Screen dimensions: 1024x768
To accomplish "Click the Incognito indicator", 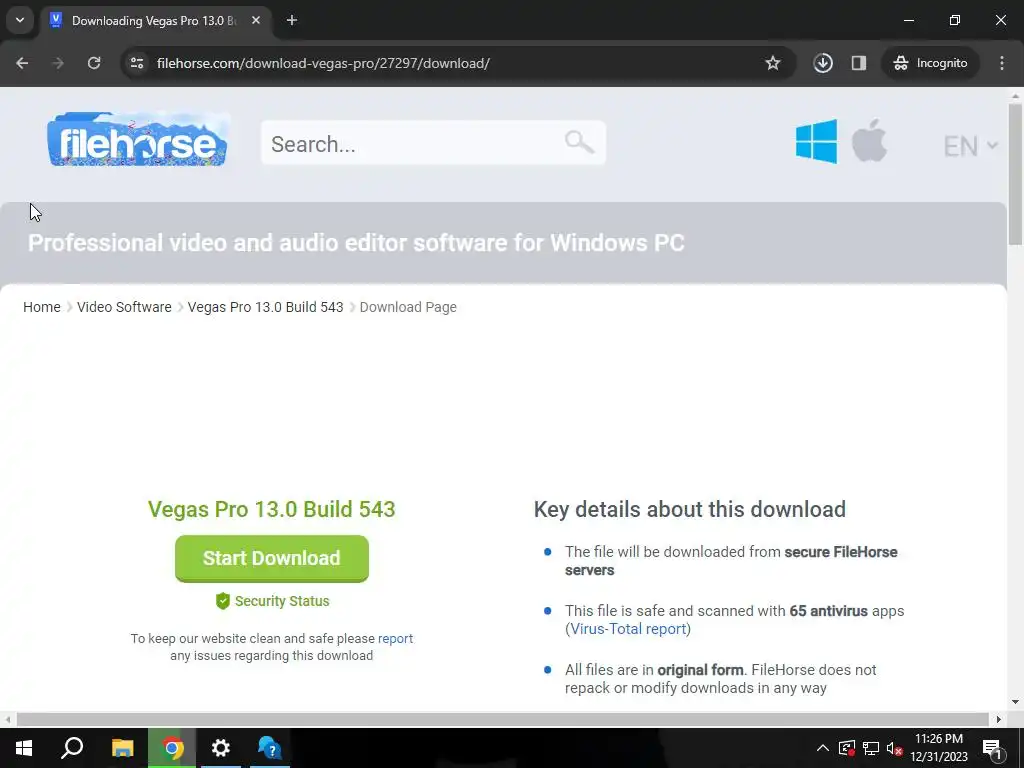I will click(x=931, y=63).
